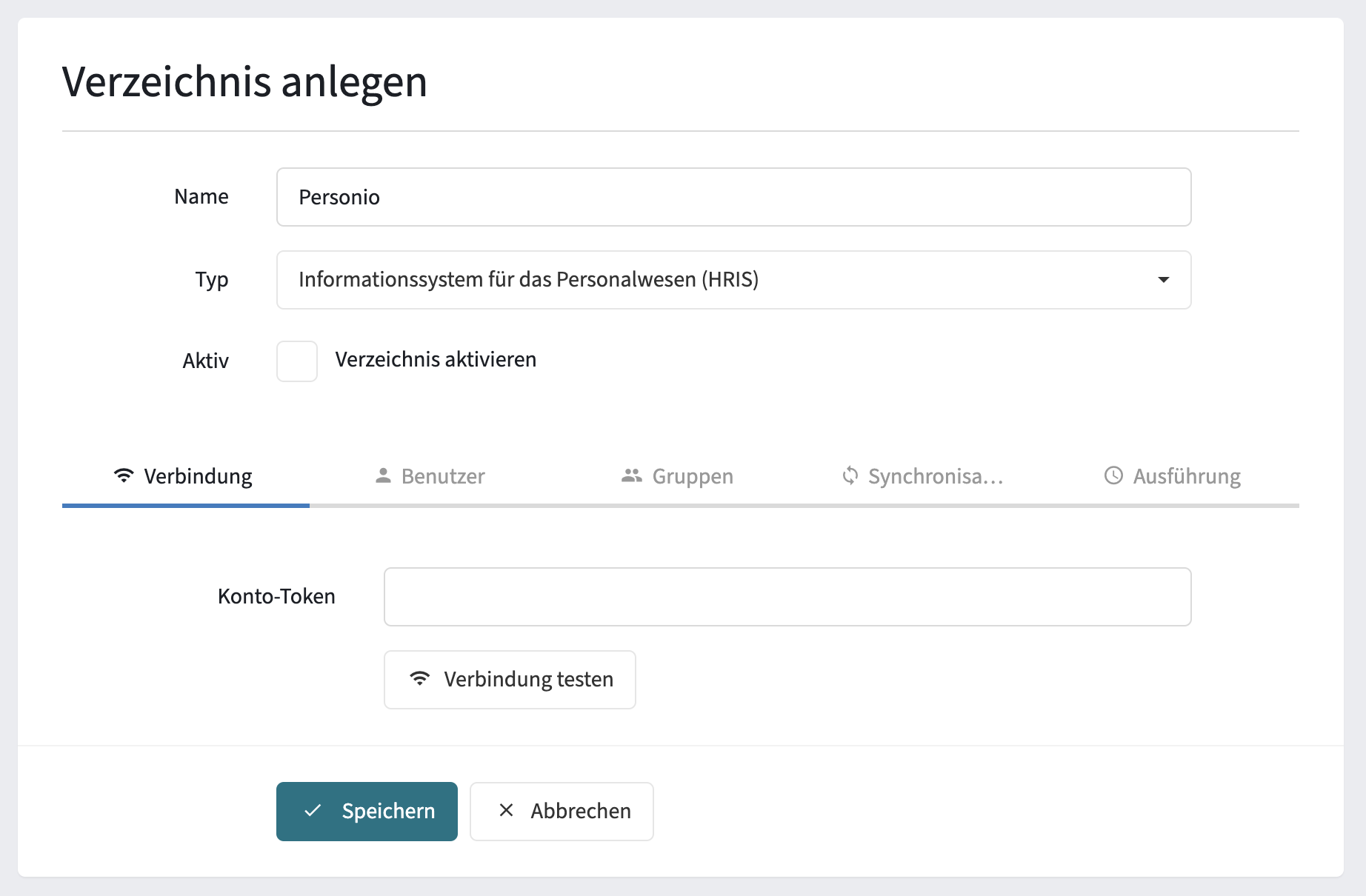Screen dimensions: 1366x896
Task: Click the Verzeichnis aktivieren label text
Action: pos(436,360)
